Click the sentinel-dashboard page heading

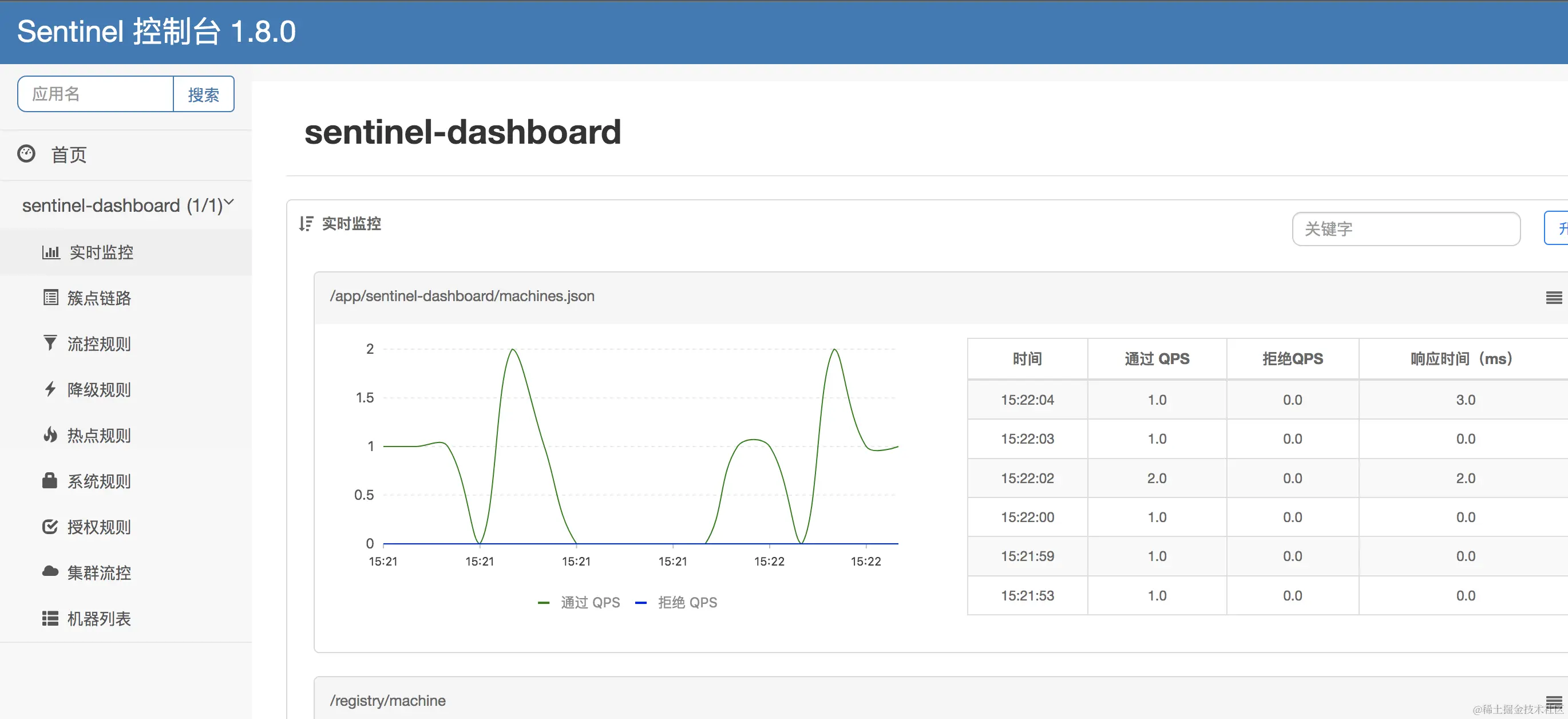[462, 132]
